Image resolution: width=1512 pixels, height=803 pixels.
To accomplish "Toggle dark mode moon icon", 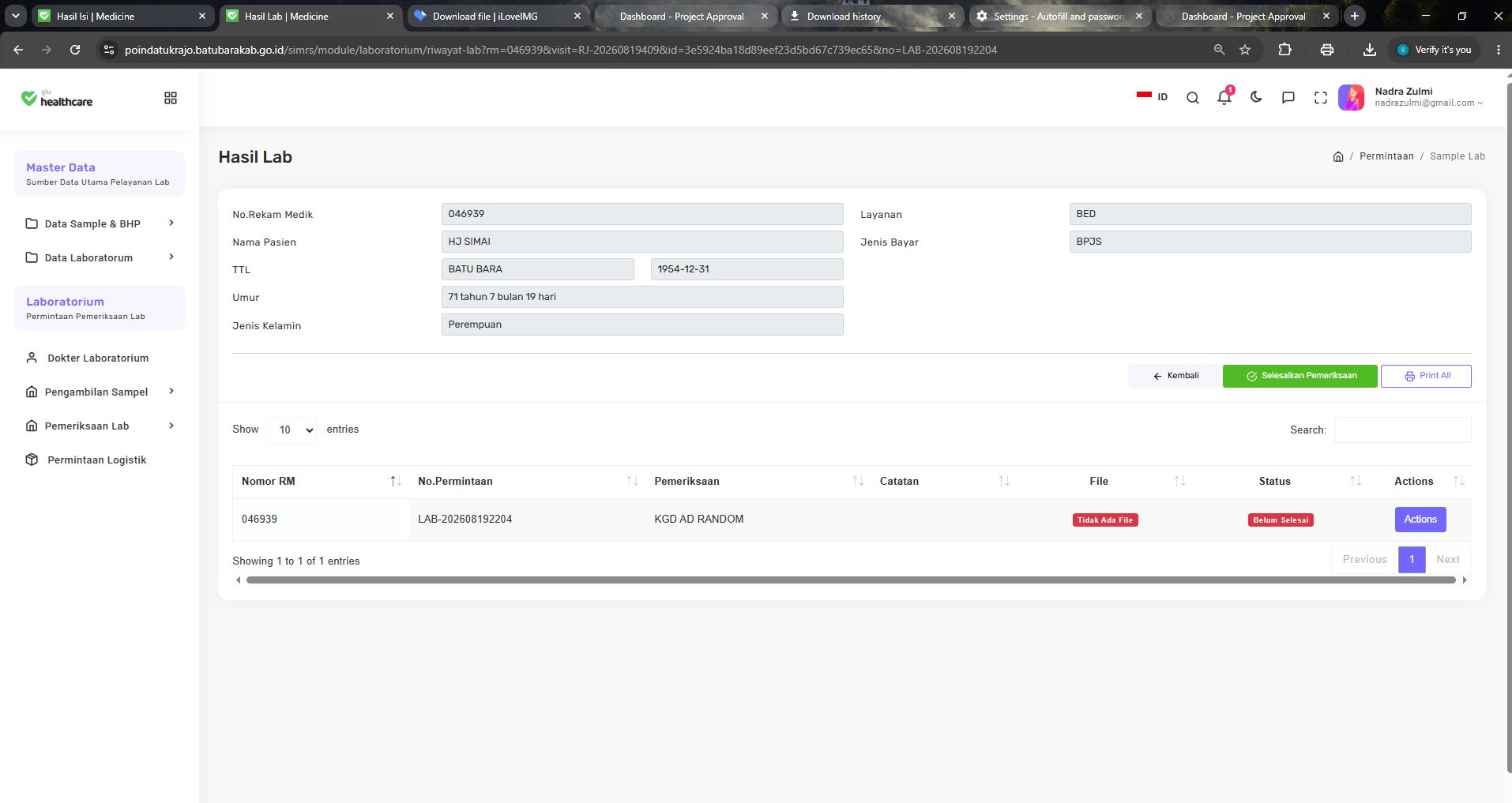I will pyautogui.click(x=1256, y=97).
